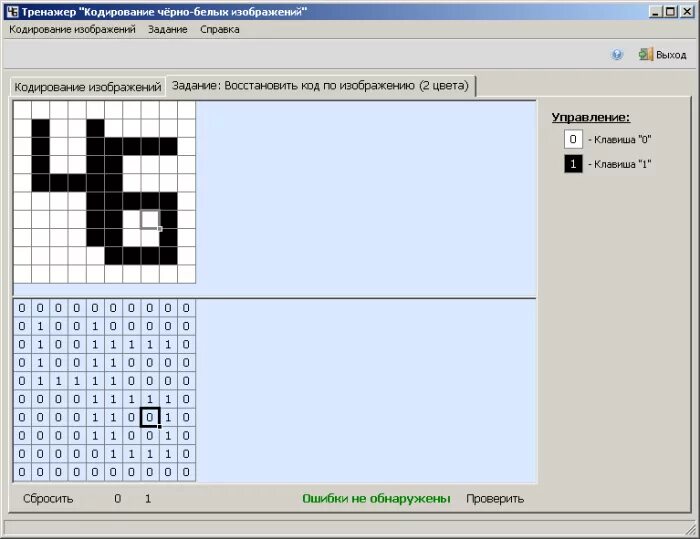Click the gray-outlined selected pixel in the image
The width and height of the screenshot is (700, 539).
(150, 219)
